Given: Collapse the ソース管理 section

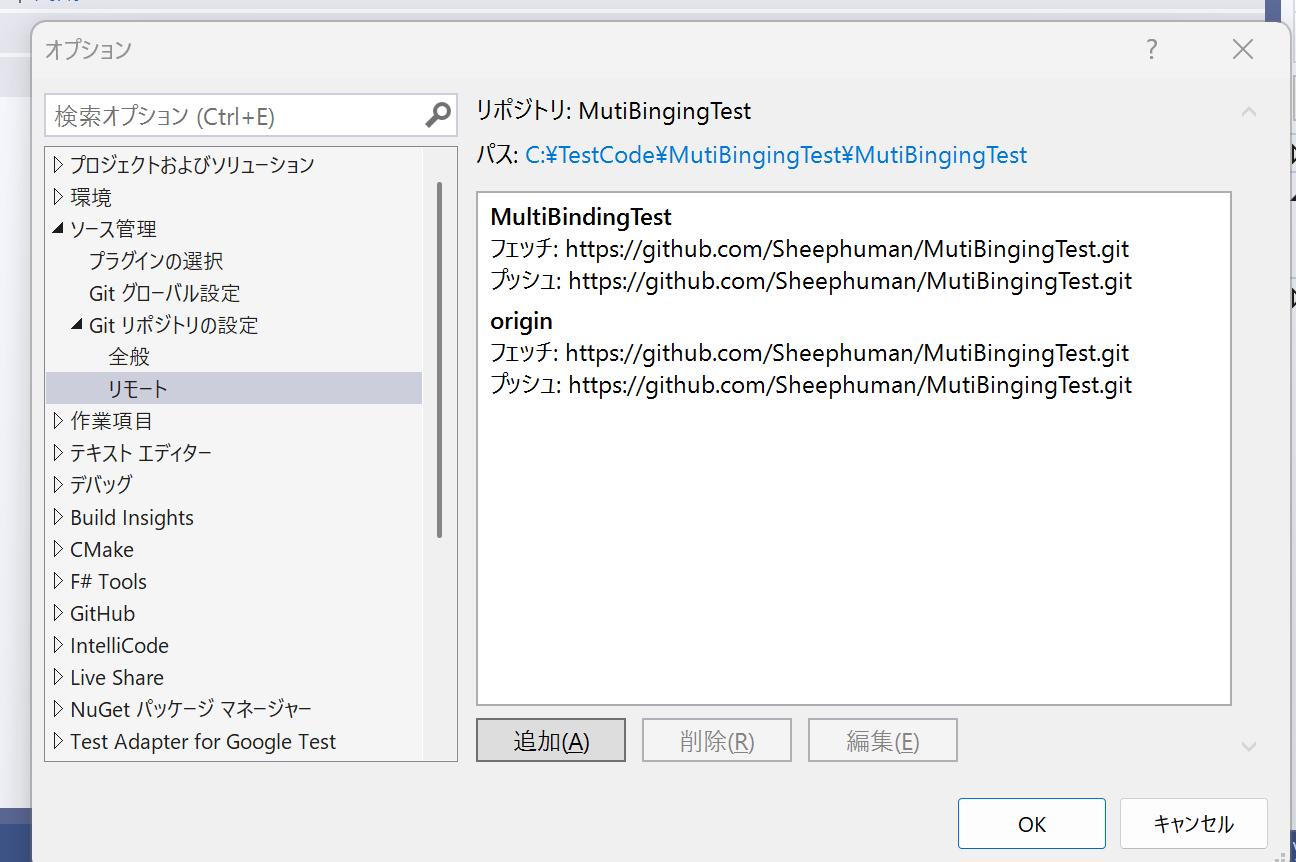Looking at the screenshot, I should coord(59,228).
